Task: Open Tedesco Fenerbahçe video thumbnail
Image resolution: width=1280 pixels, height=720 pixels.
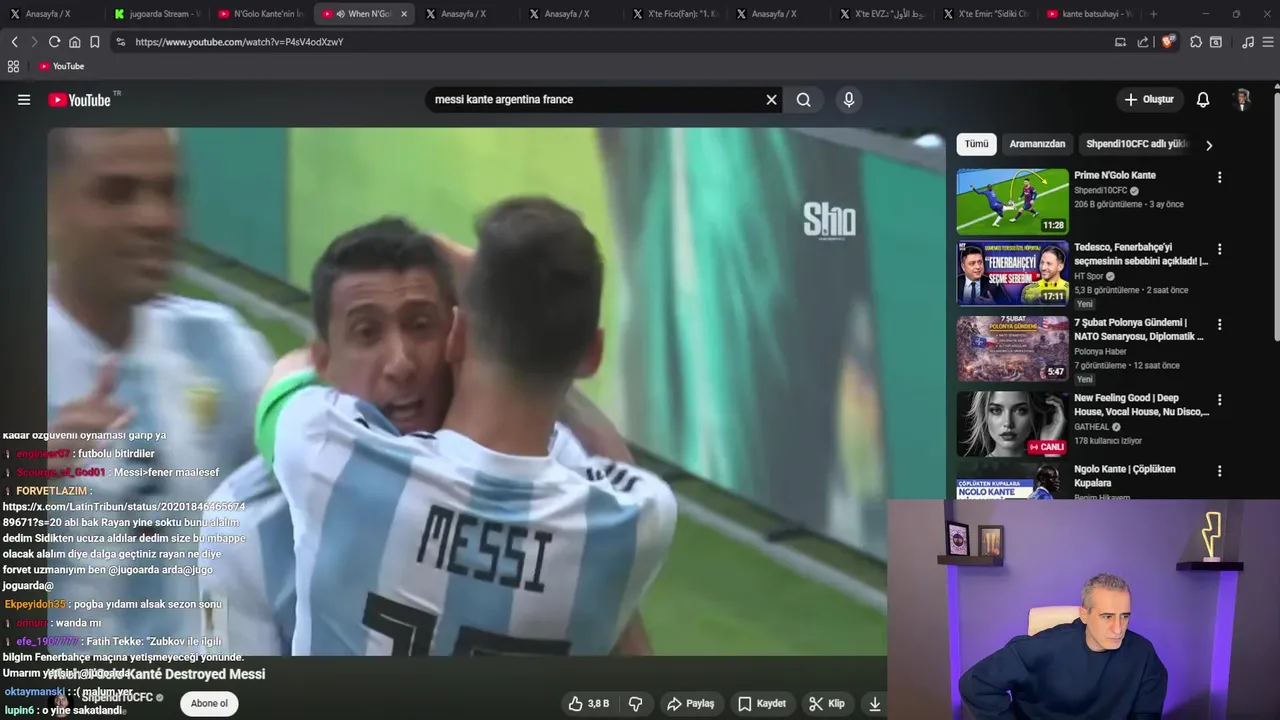Action: [1012, 273]
